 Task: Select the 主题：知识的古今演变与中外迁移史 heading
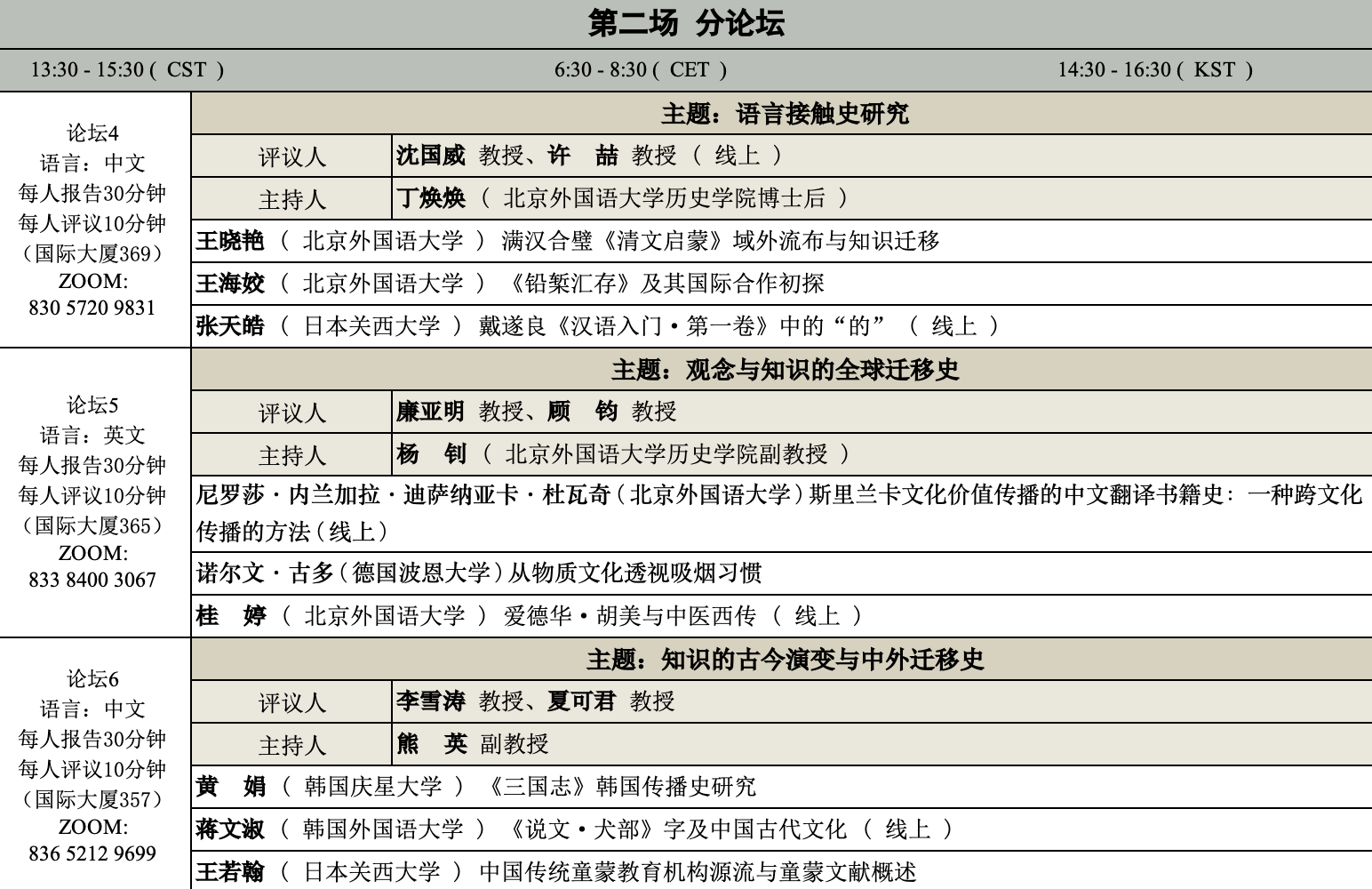[x=784, y=660]
